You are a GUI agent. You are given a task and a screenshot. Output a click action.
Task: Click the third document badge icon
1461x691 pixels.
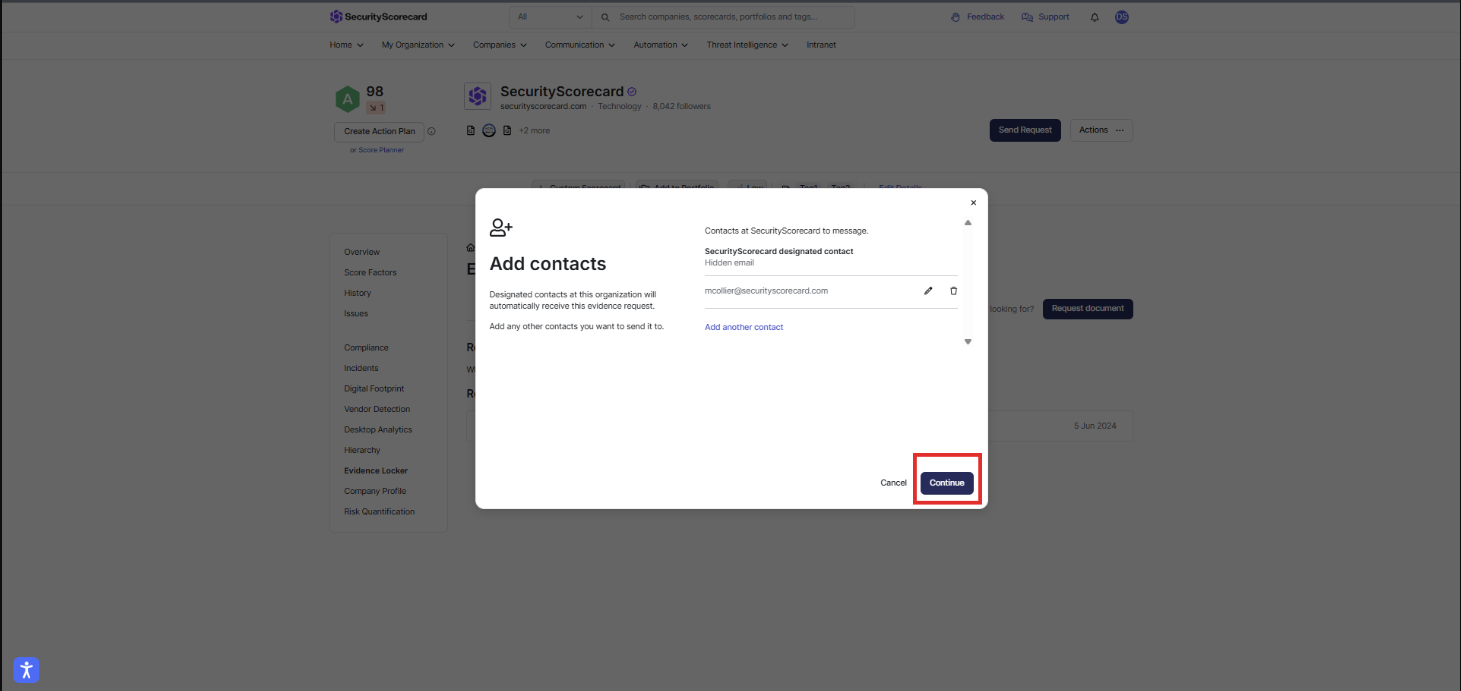pyautogui.click(x=507, y=130)
